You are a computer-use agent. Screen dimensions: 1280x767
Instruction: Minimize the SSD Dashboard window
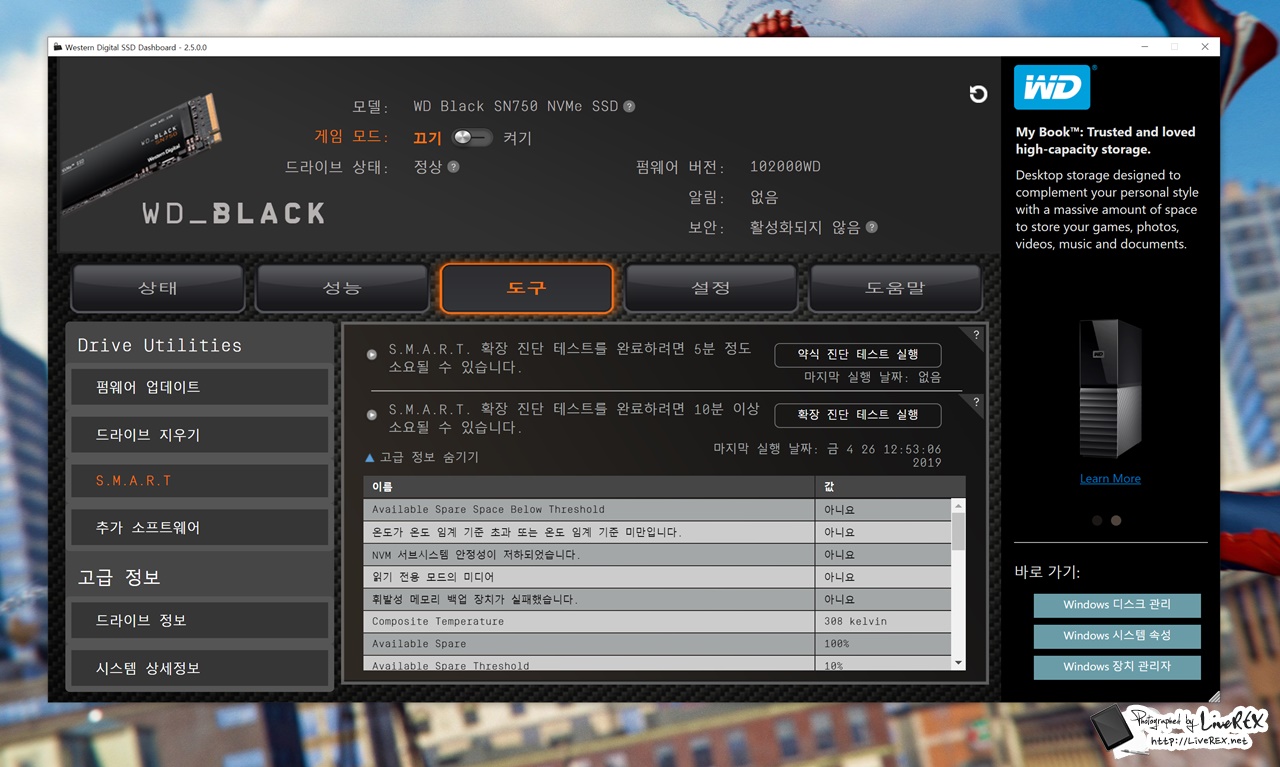tap(1144, 47)
